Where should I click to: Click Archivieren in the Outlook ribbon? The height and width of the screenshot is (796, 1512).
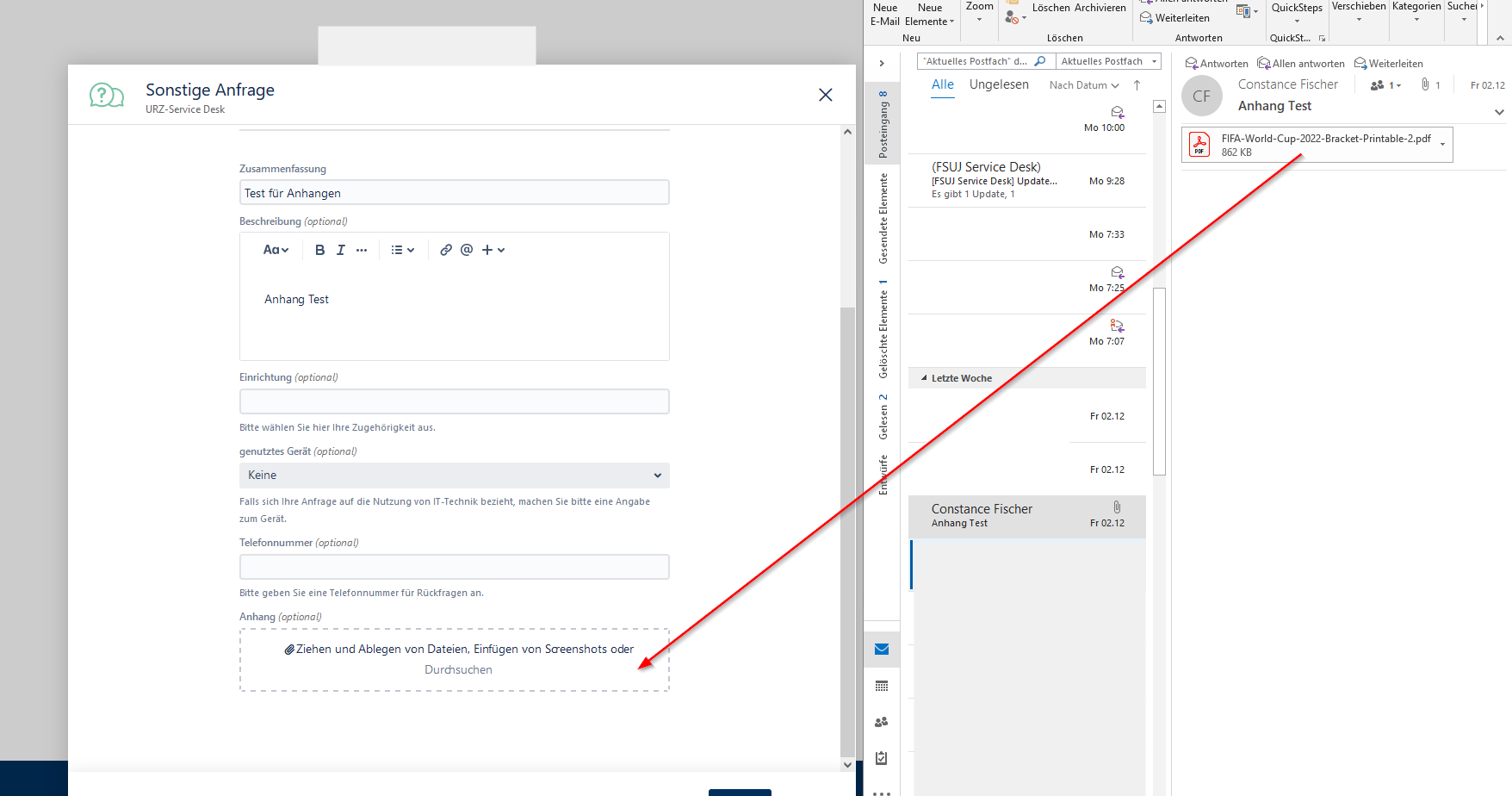point(1100,8)
